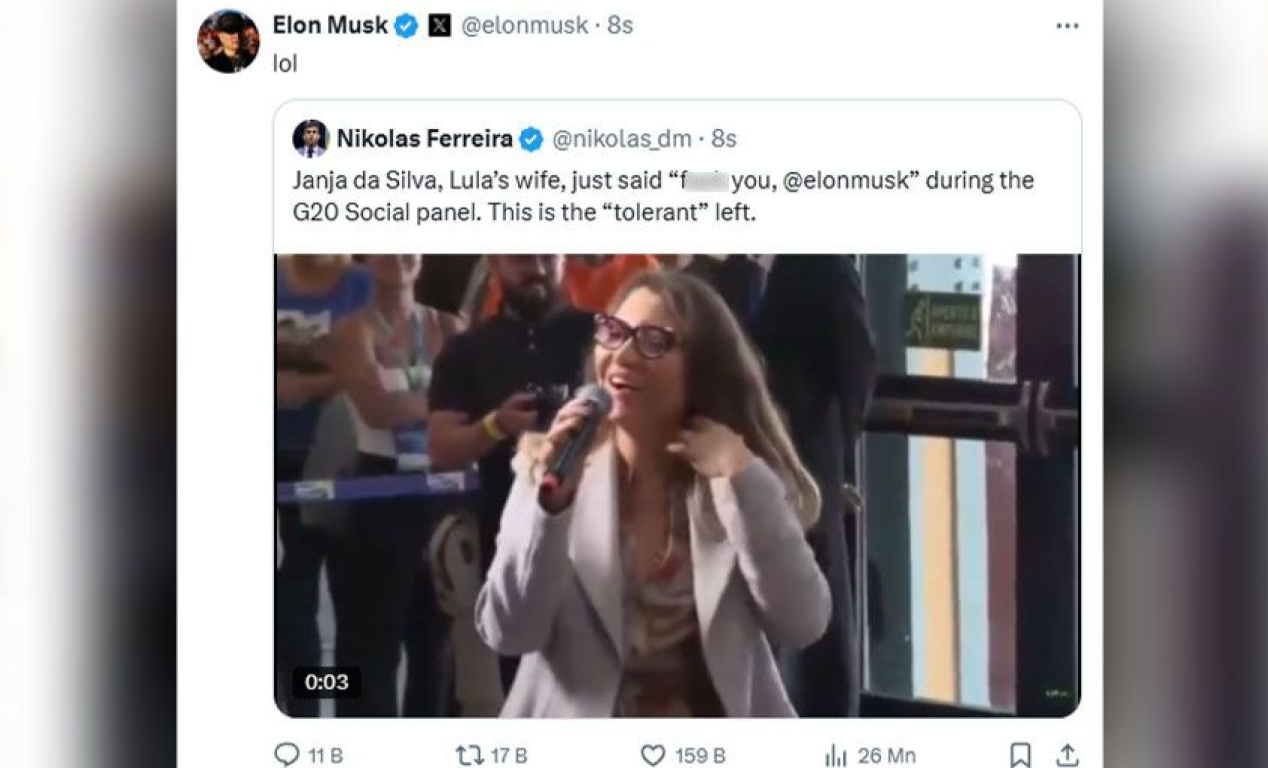Screen dimensions: 1268x768
Task: Click the 159 B likes count
Action: (x=700, y=755)
